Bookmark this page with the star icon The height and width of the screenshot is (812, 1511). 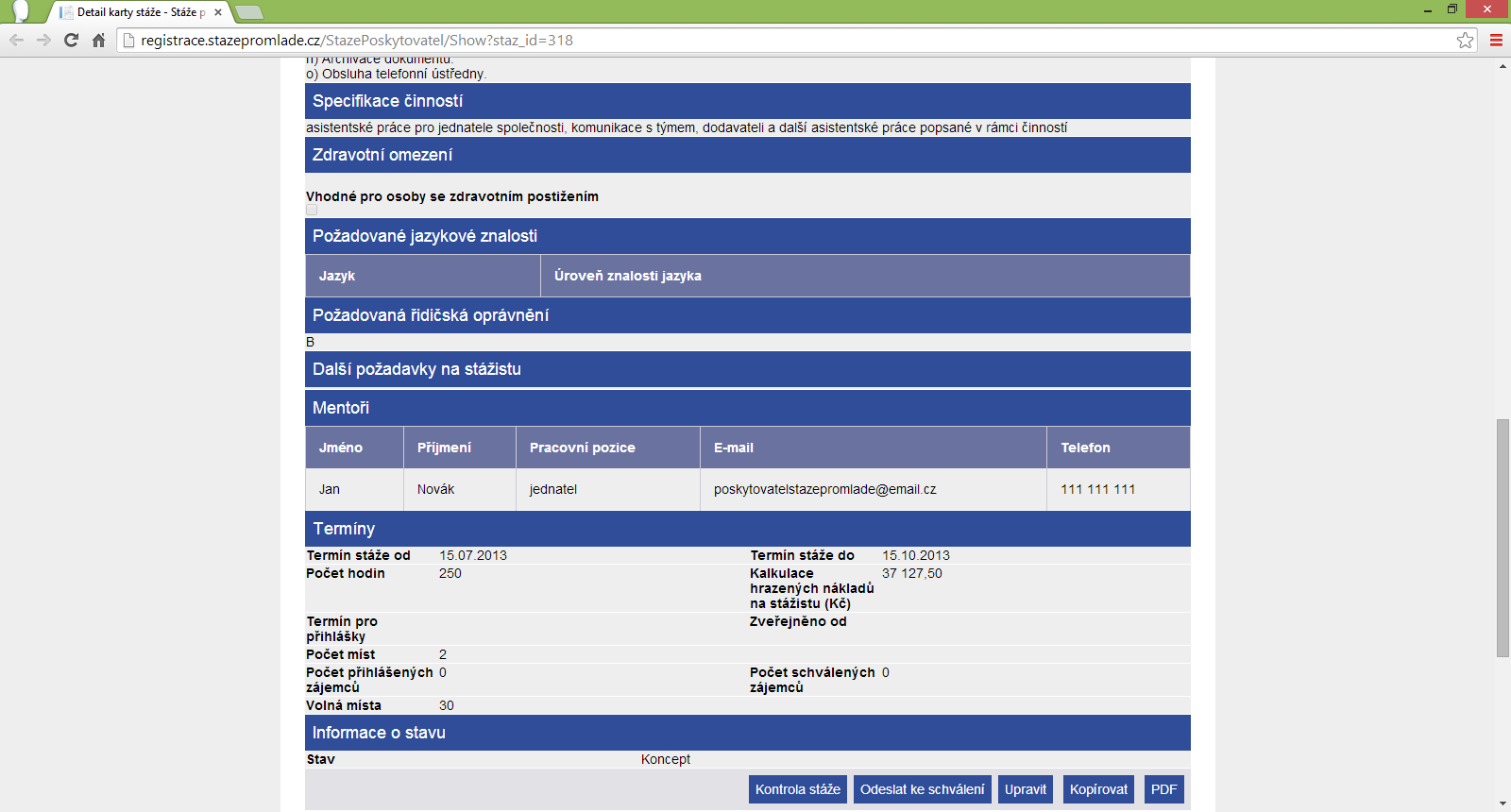1465,40
